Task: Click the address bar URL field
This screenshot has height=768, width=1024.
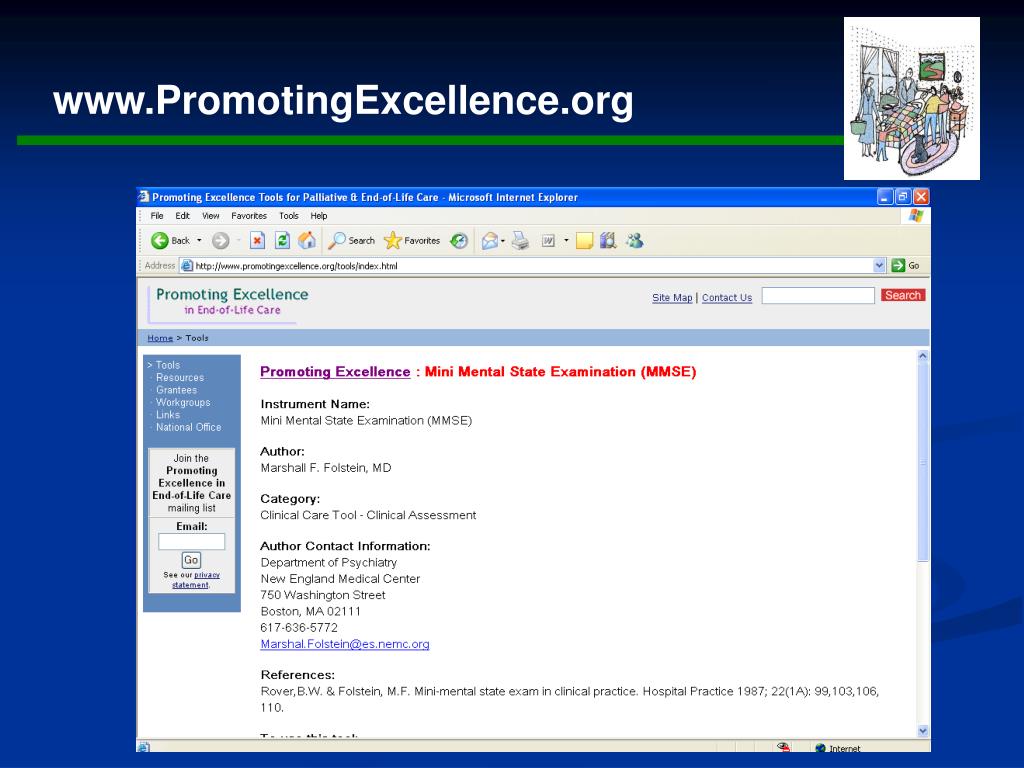Action: [532, 266]
